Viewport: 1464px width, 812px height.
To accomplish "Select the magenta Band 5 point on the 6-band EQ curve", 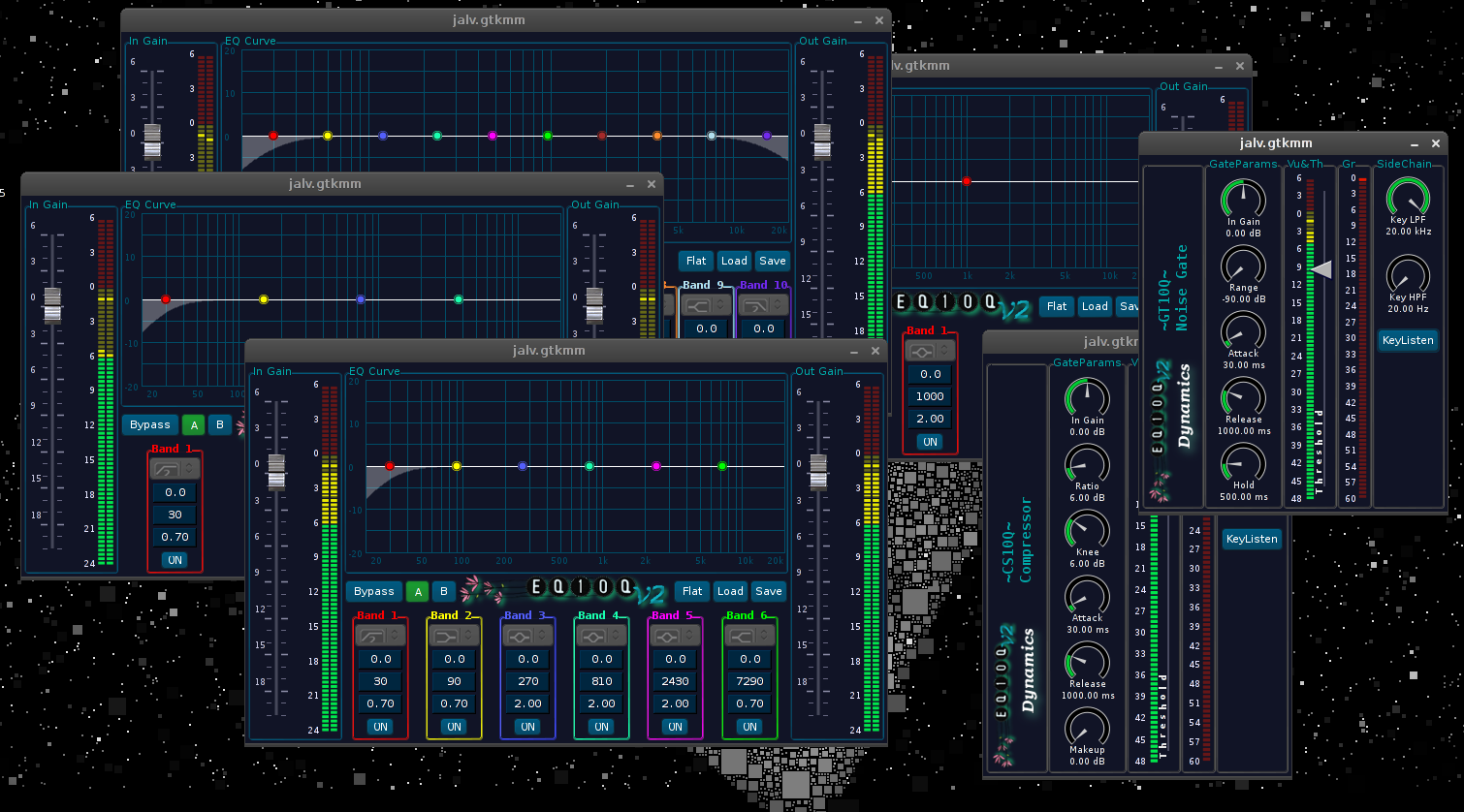I will tap(656, 466).
